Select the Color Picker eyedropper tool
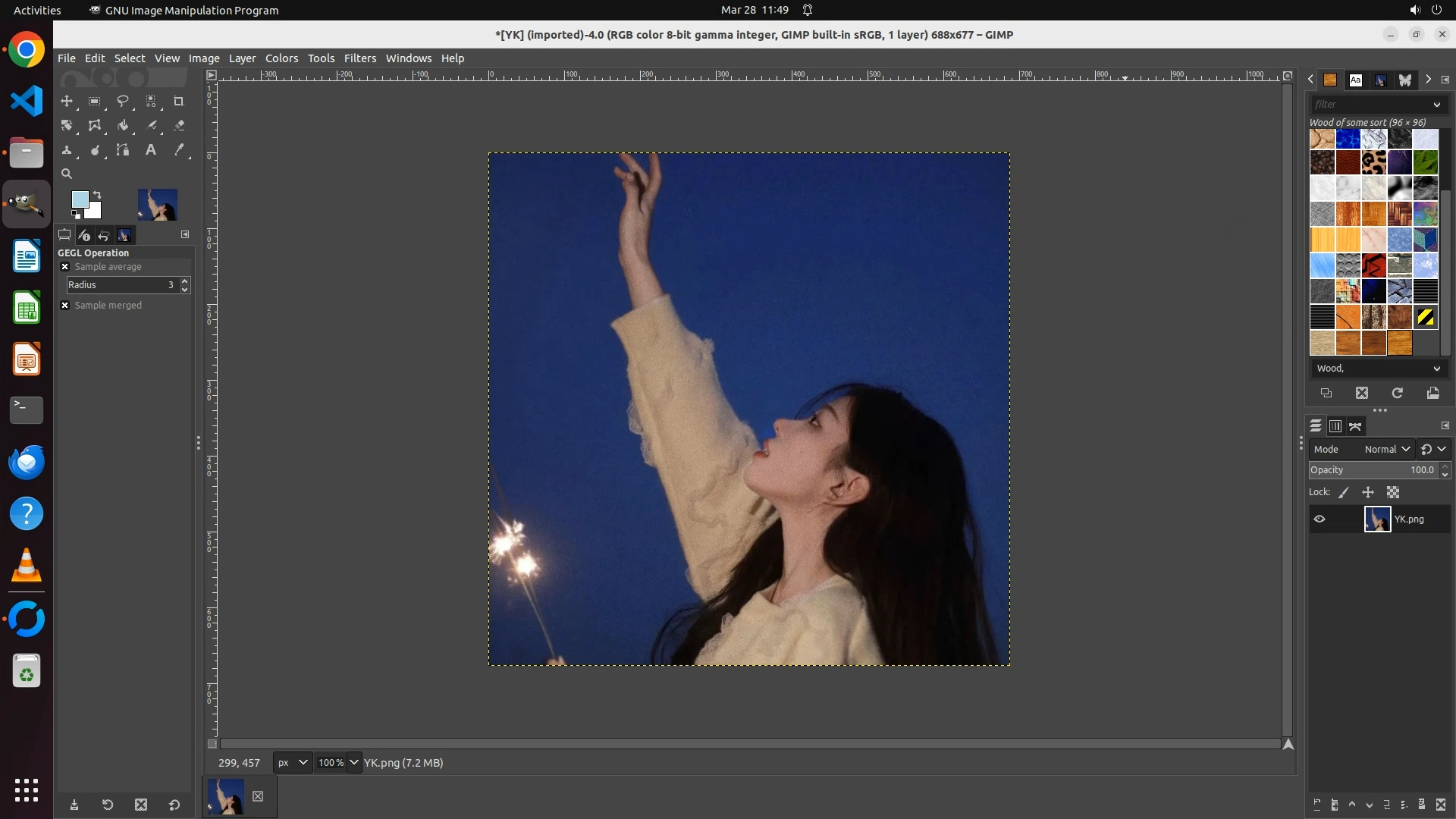 [x=179, y=150]
